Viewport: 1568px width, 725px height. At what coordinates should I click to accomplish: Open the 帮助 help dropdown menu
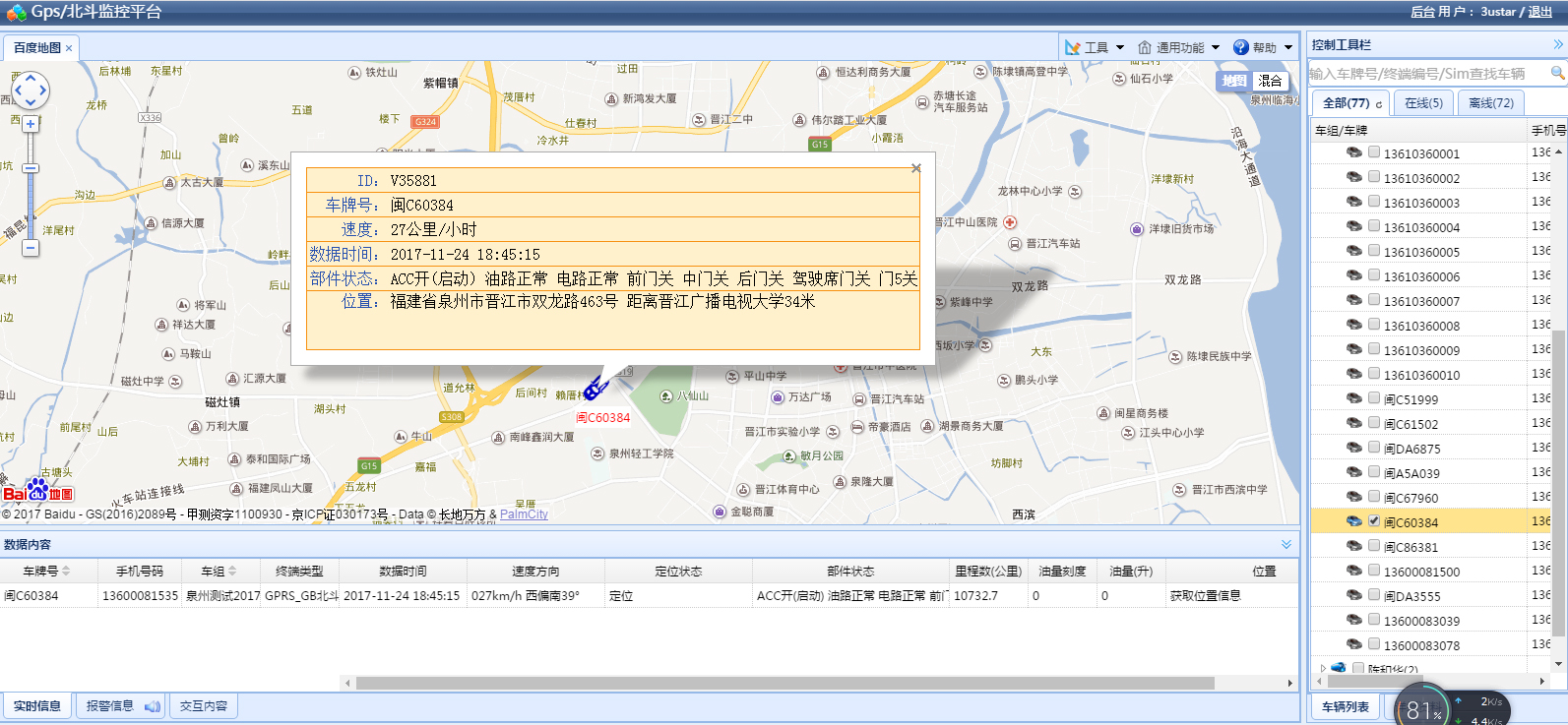(x=1263, y=47)
